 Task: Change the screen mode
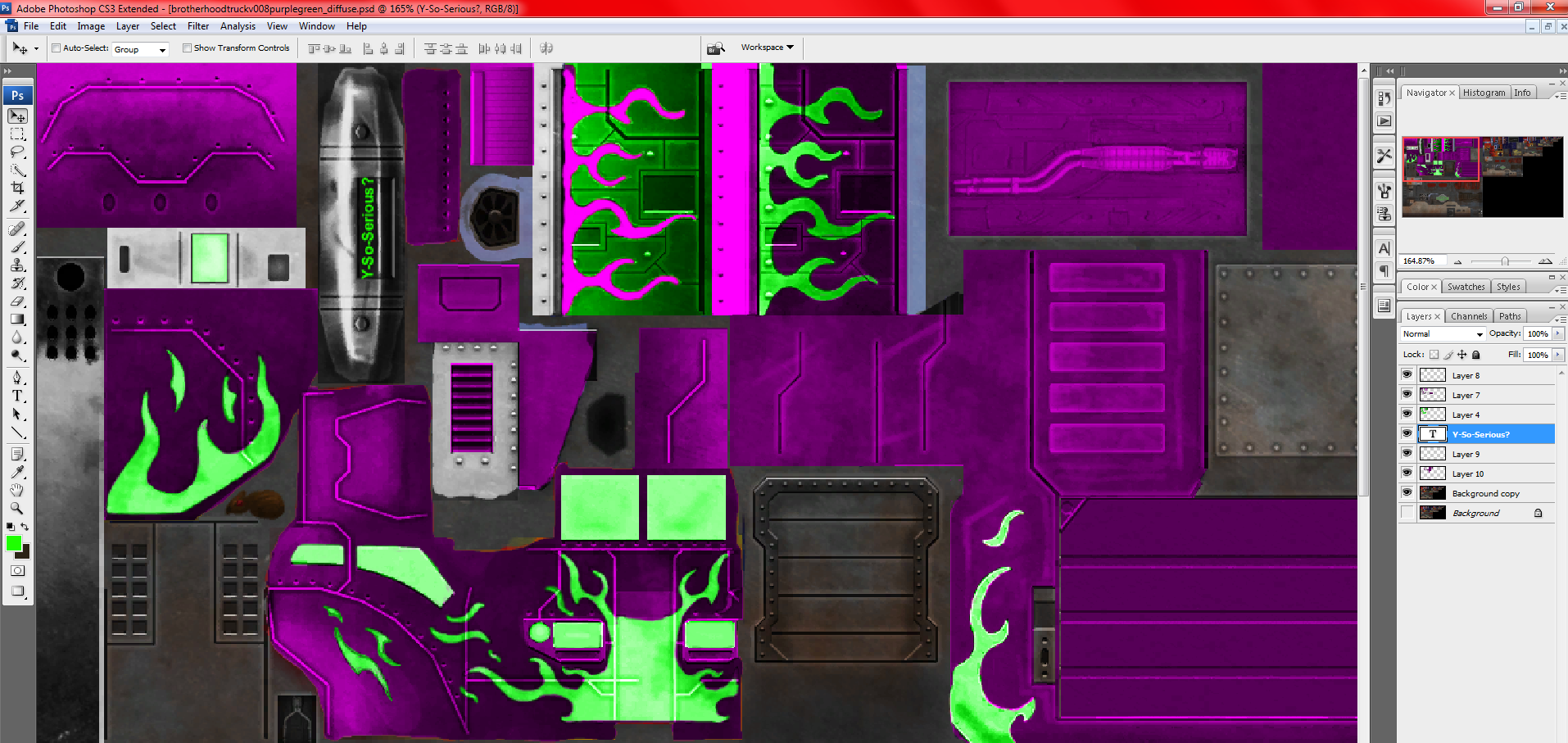[17, 591]
